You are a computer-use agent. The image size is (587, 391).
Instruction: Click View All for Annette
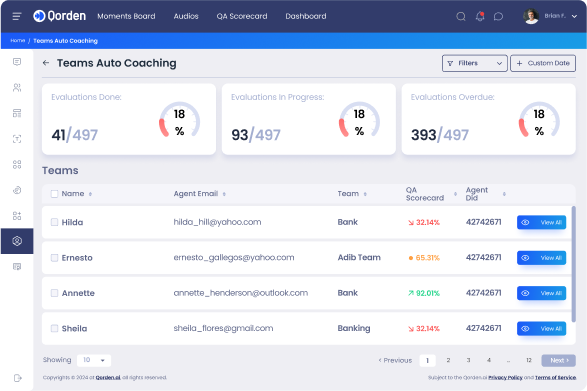541,293
